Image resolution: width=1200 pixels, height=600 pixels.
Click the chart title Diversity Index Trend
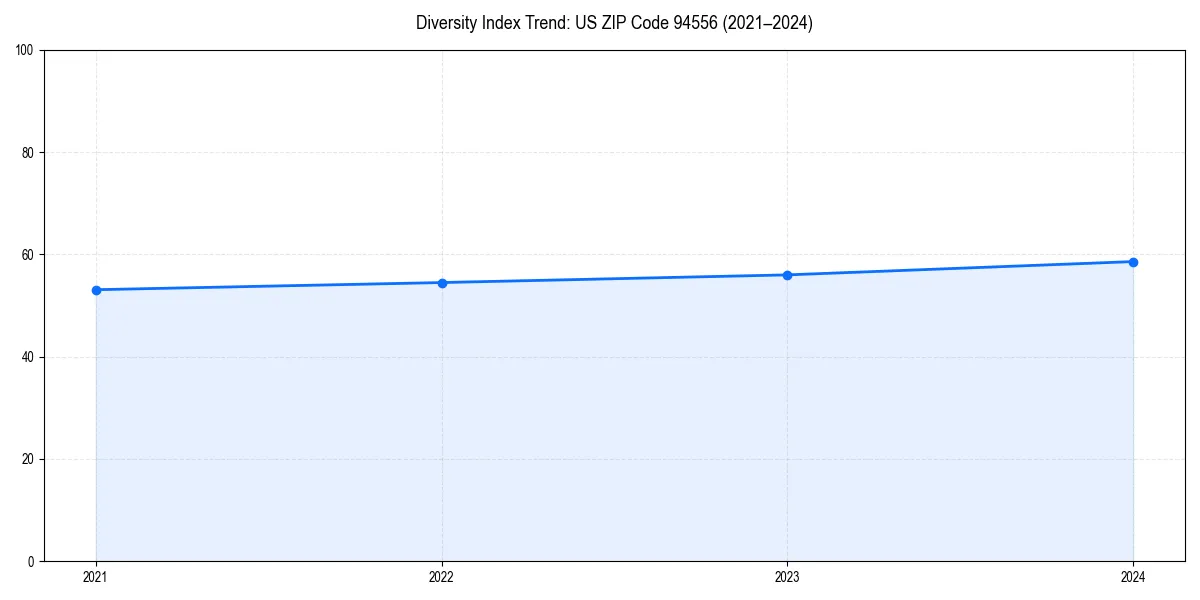pos(614,23)
